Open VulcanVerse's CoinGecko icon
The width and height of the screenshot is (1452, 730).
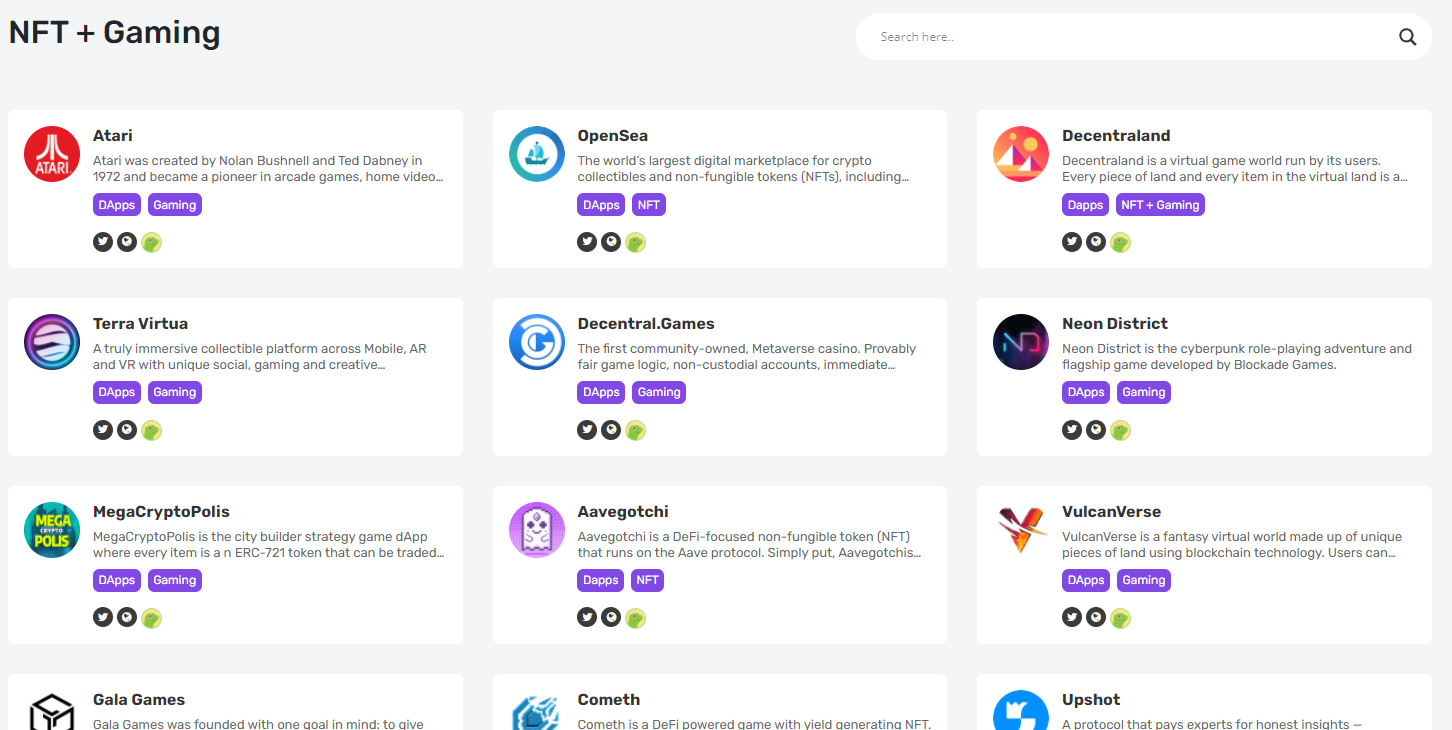tap(1120, 618)
